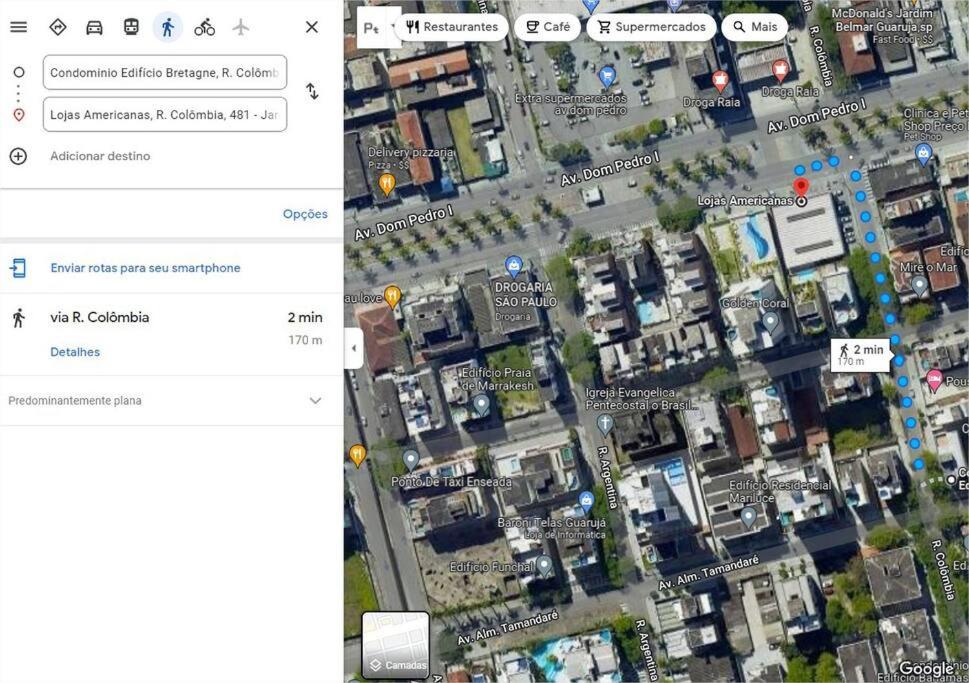Open Detalhes for the walking route
This screenshot has height=683, width=969.
click(x=75, y=352)
